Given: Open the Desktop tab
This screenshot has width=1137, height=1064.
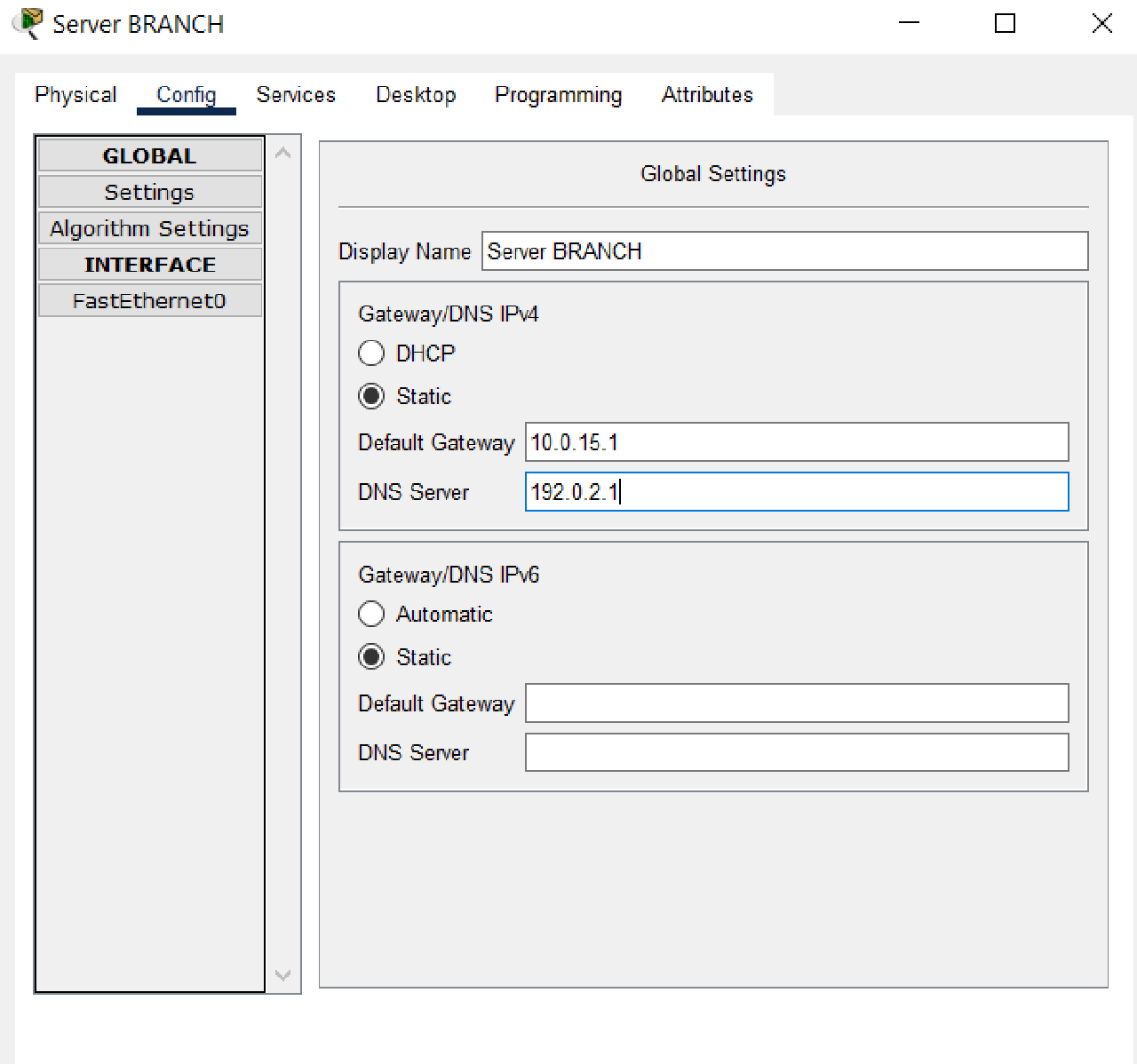Looking at the screenshot, I should [415, 94].
